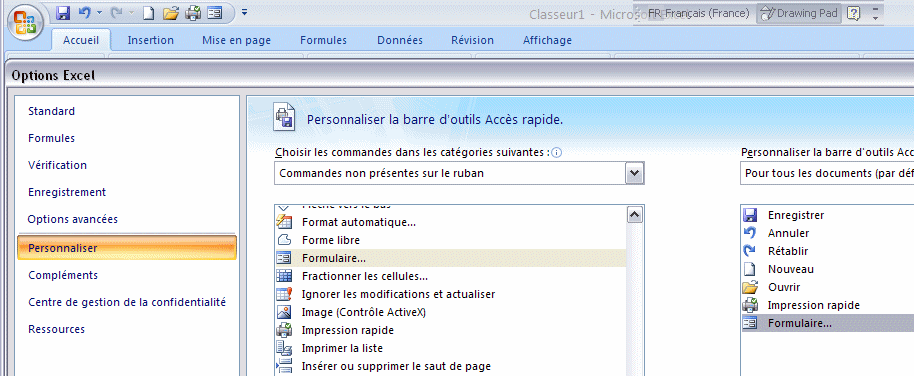The image size is (914, 376).
Task: Open the Données tab
Action: 400,40
